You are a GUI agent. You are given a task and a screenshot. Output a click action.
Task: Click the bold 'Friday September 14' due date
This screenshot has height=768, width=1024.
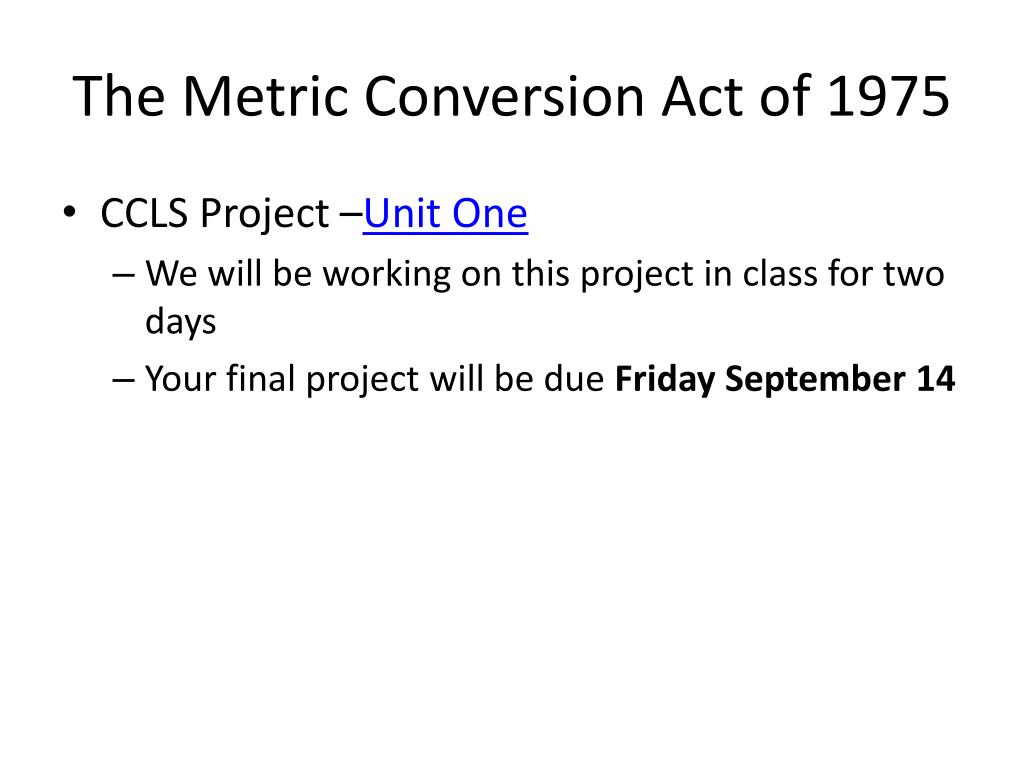(785, 379)
